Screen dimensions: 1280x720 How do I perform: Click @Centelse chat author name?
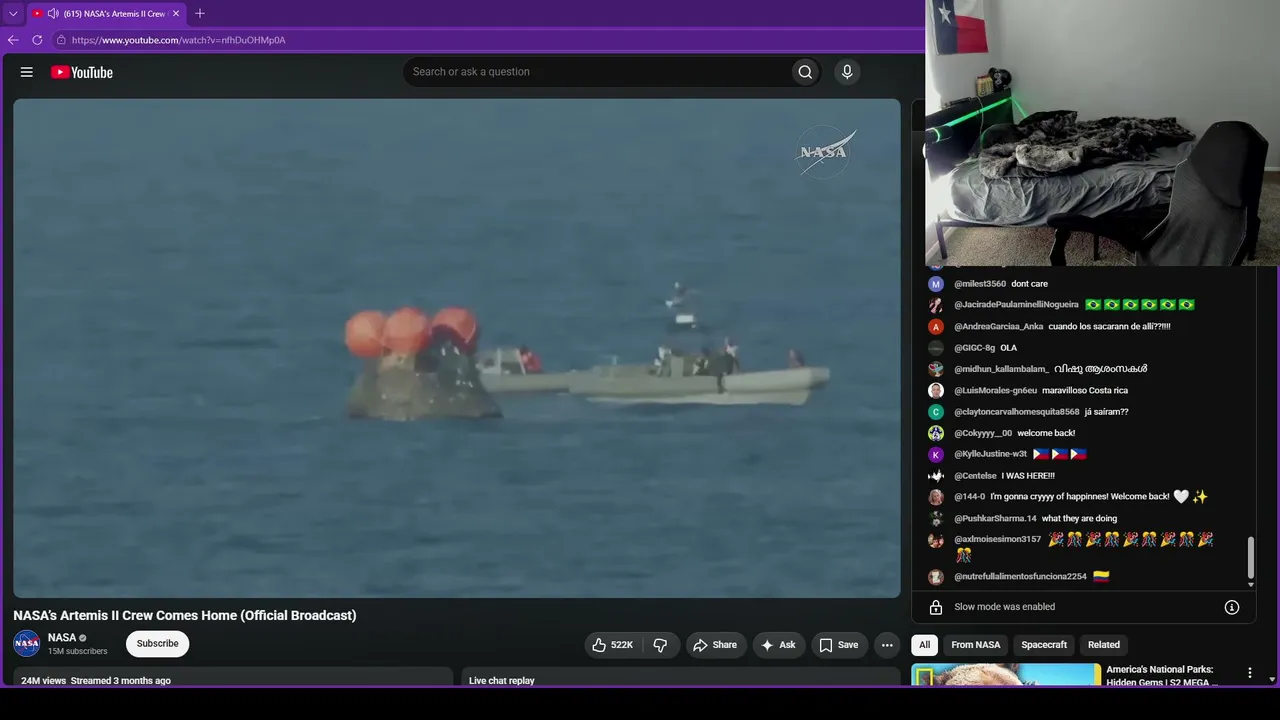975,476
